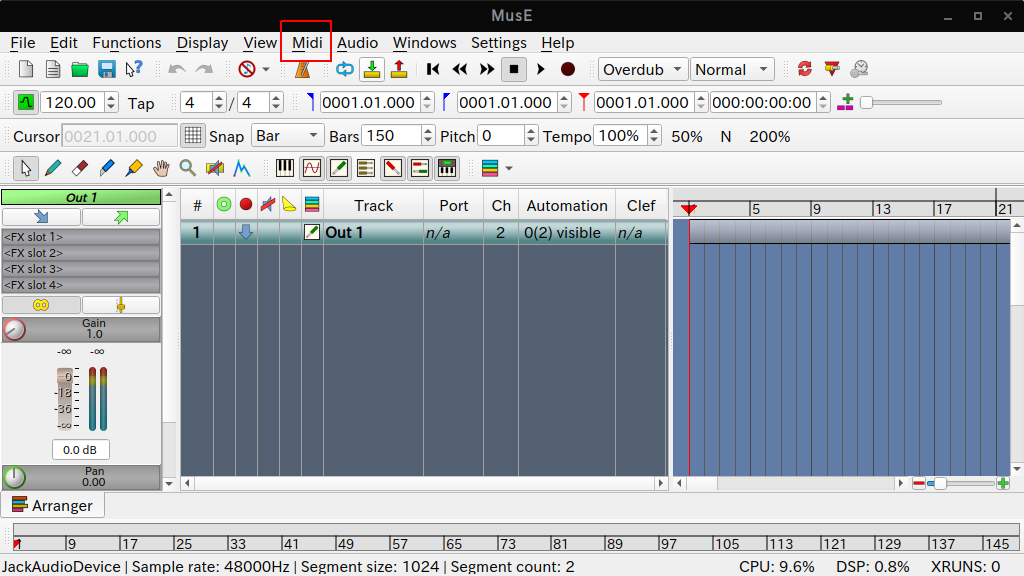
Task: Toggle the red pen icon in tools bar
Action: 392,168
